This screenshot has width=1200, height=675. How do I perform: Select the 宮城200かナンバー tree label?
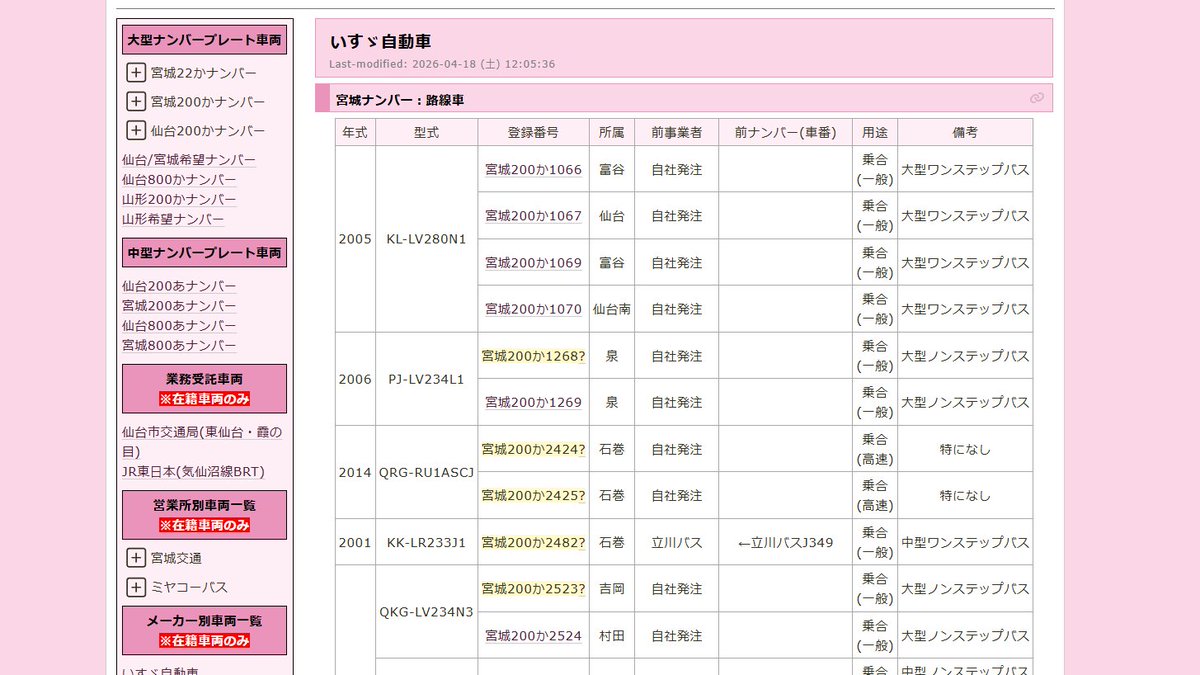(x=208, y=102)
